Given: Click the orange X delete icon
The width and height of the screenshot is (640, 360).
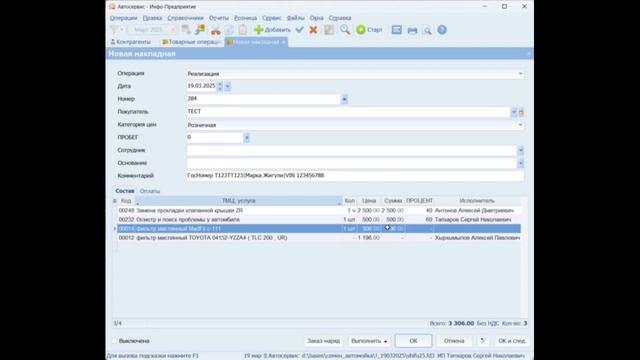Looking at the screenshot, I should (313, 30).
